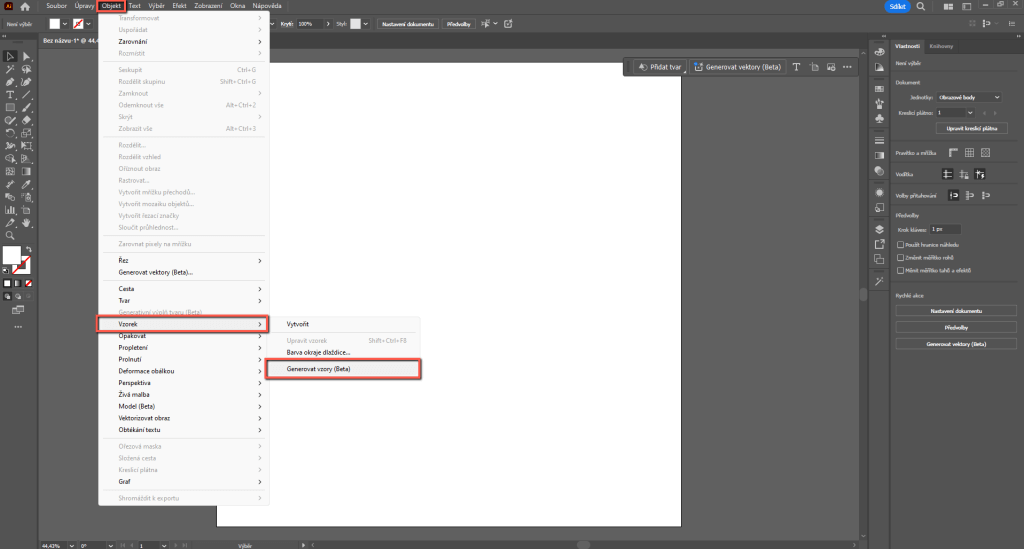The width and height of the screenshot is (1024, 549).
Task: Select the Eyedropper tool
Action: point(26,185)
